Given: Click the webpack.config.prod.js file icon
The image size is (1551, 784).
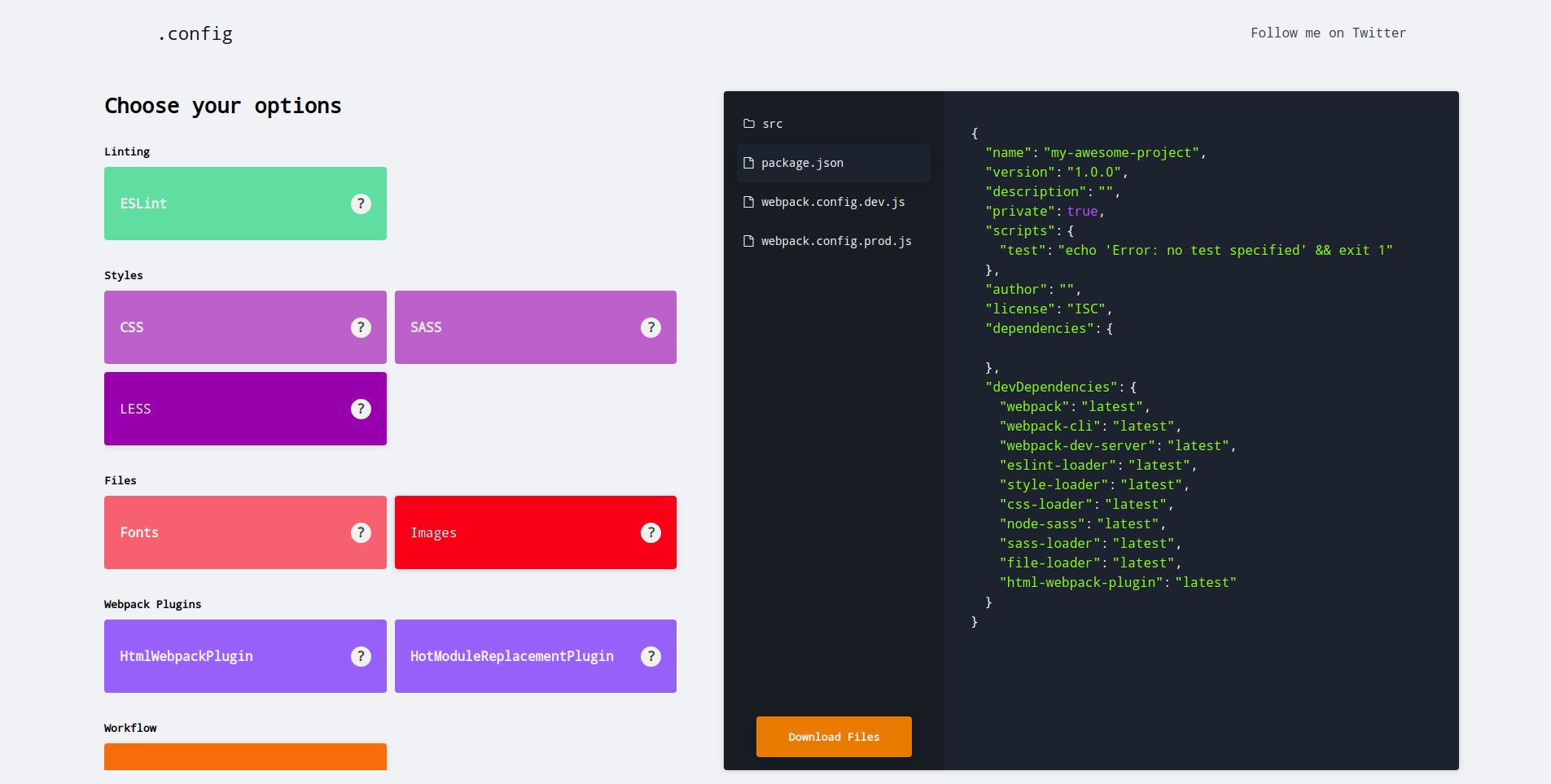Looking at the screenshot, I should coord(748,241).
